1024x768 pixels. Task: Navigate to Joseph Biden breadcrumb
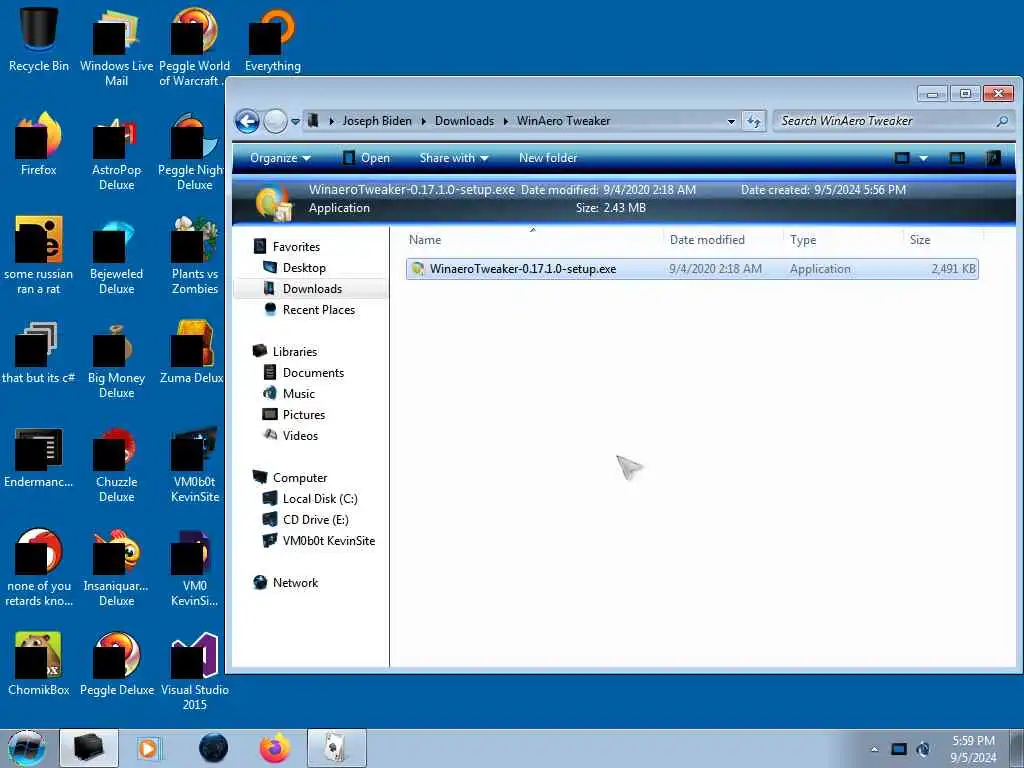[377, 121]
